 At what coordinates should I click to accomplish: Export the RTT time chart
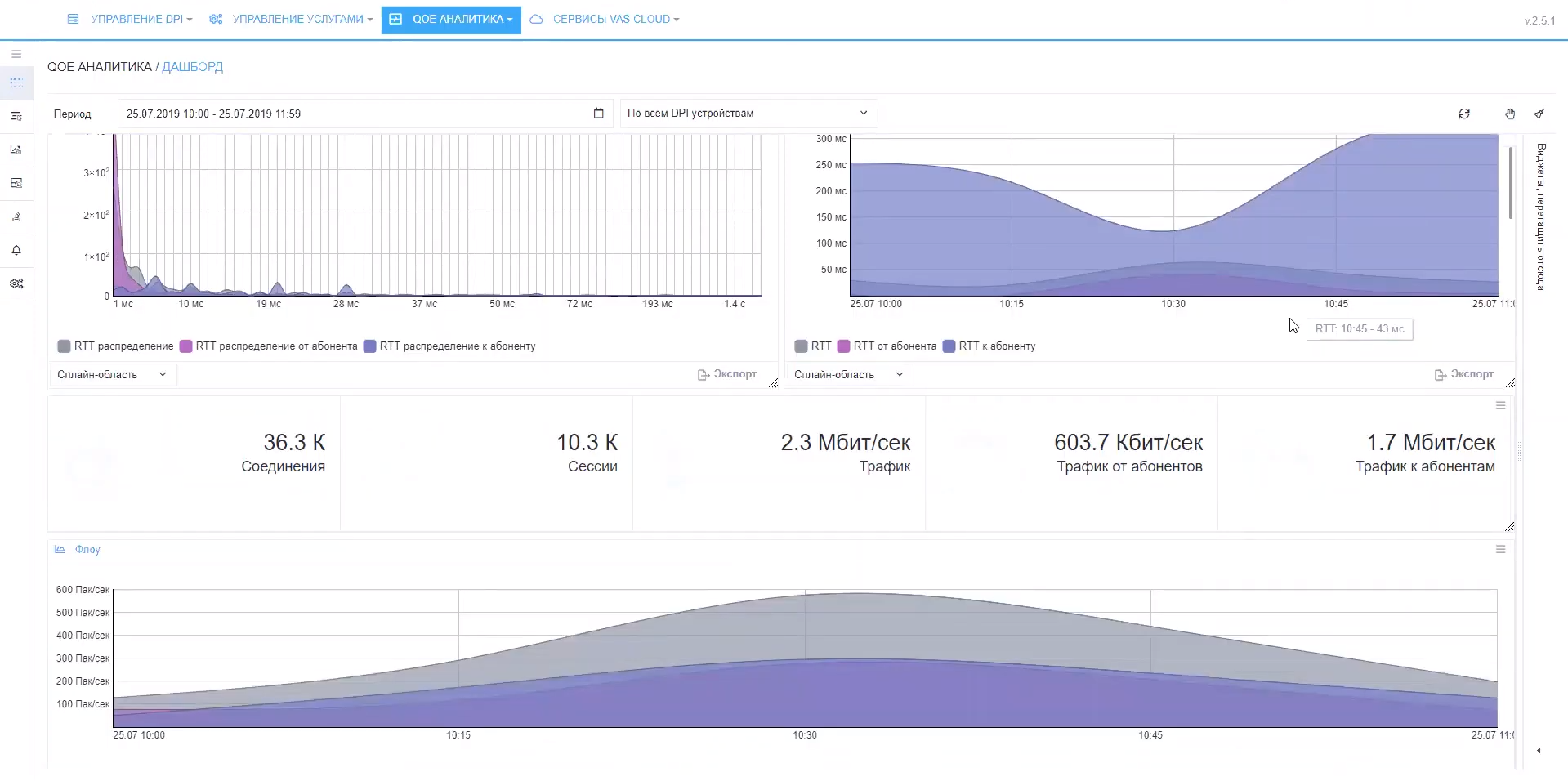click(1464, 374)
